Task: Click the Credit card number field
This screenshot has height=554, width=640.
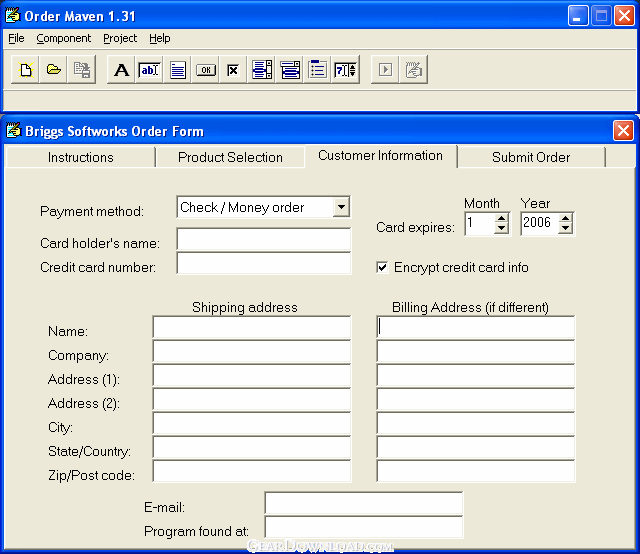Action: (264, 263)
